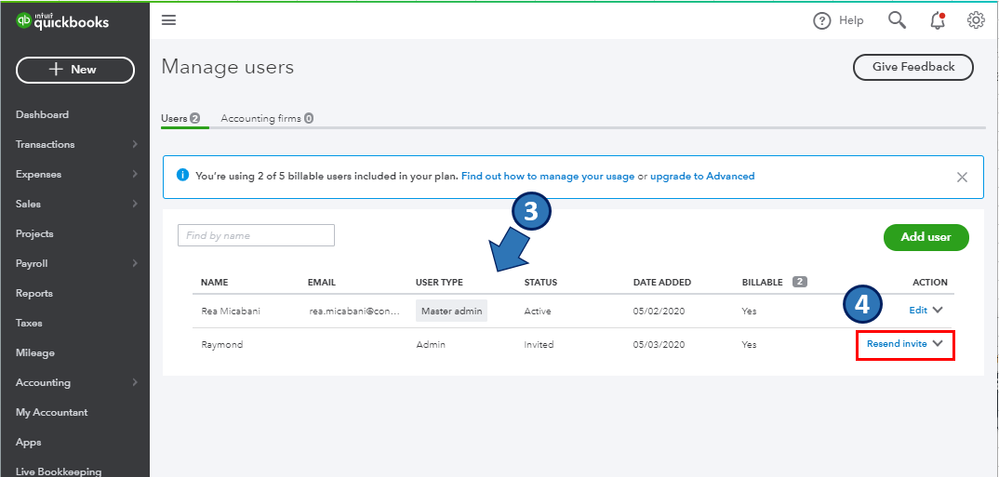
Task: Expand the Edit dropdown for Rea Micabani
Action: point(938,310)
